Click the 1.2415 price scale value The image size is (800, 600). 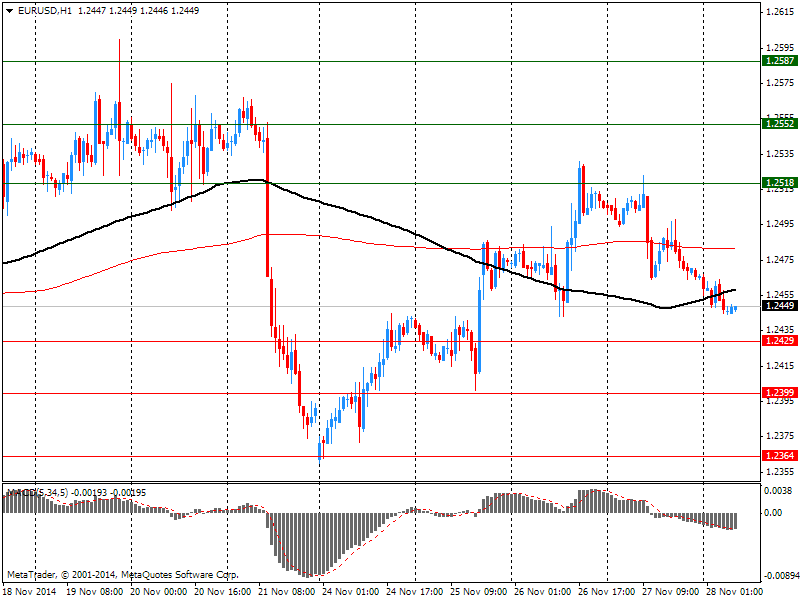(781, 366)
